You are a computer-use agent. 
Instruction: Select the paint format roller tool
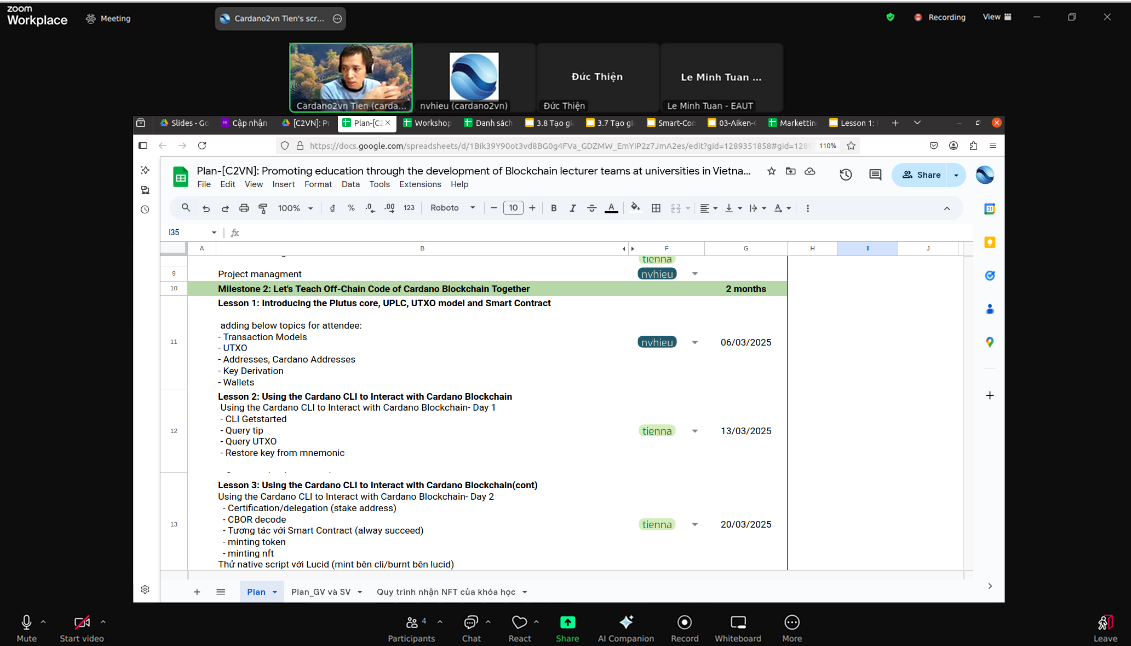[263, 208]
